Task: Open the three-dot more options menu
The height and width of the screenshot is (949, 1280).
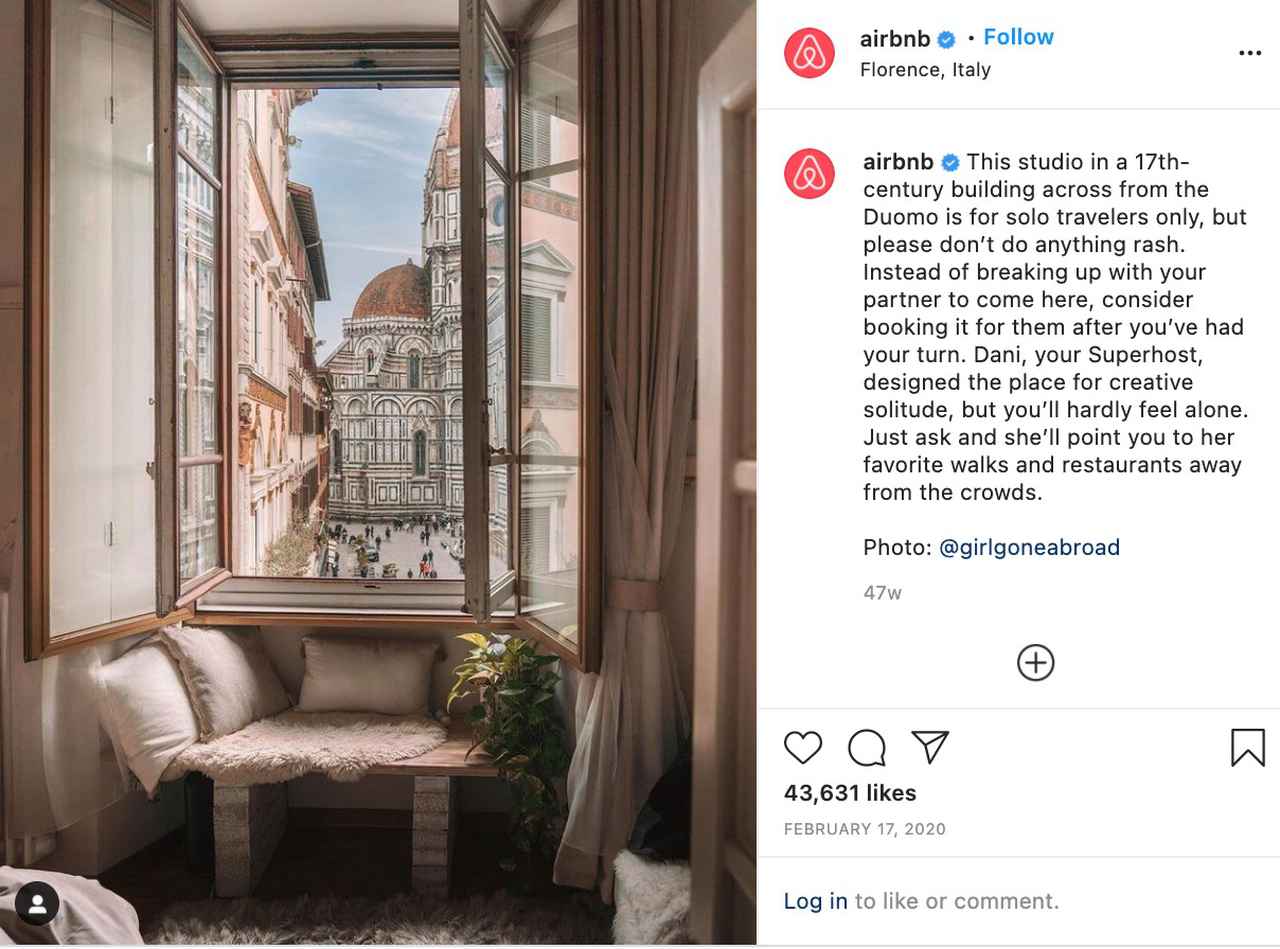Action: coord(1250,53)
